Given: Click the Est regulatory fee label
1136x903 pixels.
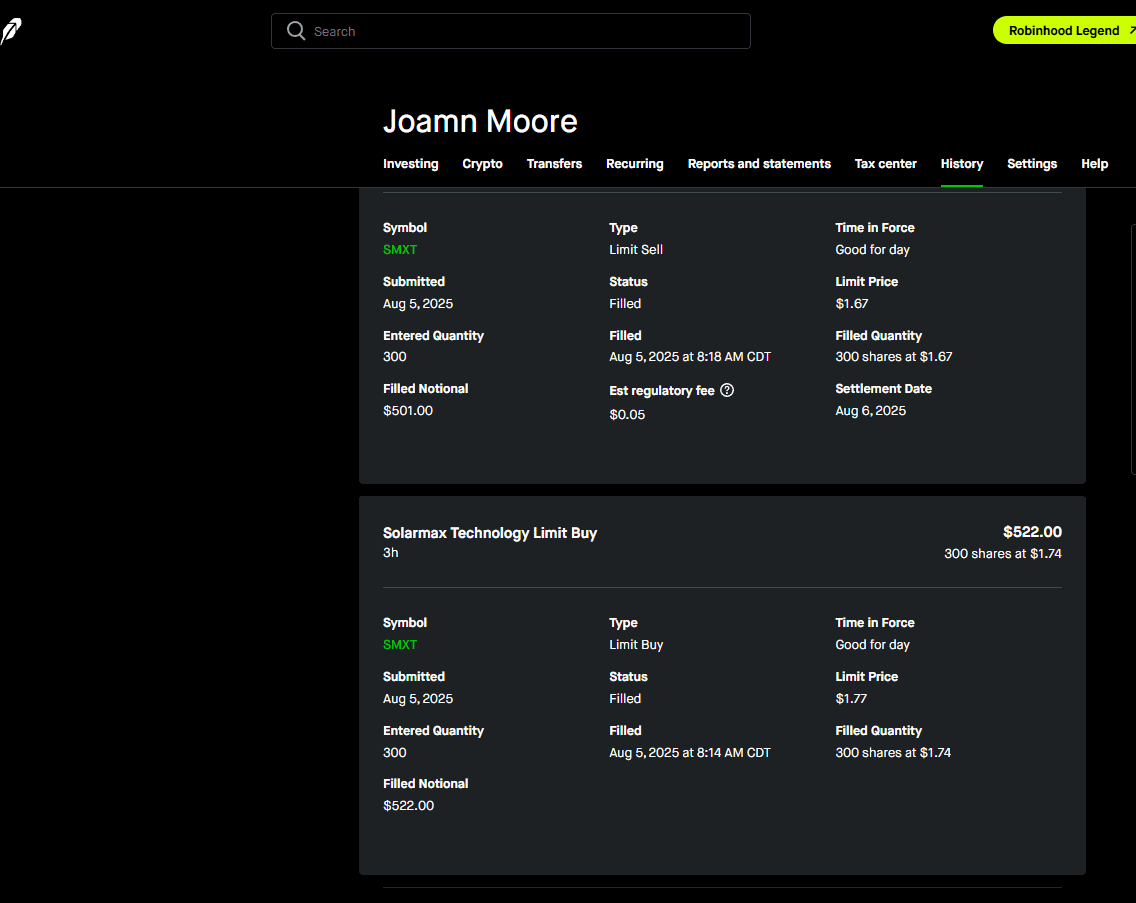Looking at the screenshot, I should tap(661, 391).
